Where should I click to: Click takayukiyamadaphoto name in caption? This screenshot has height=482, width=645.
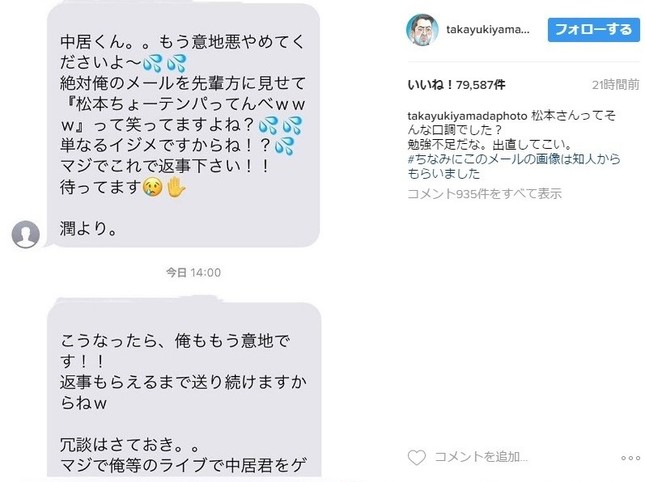tap(467, 116)
